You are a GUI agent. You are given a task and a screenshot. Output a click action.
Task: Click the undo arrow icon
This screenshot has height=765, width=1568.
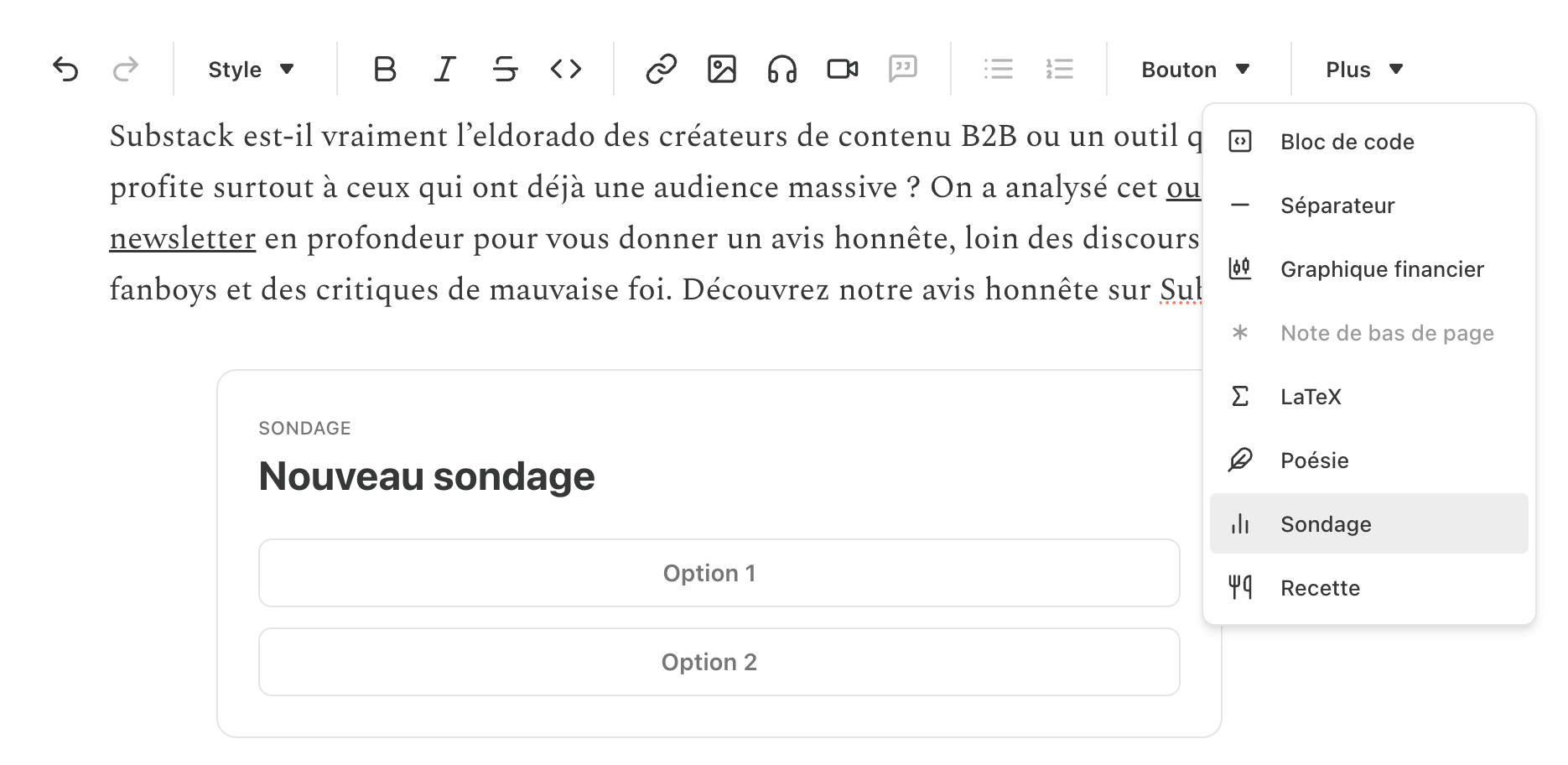point(65,69)
